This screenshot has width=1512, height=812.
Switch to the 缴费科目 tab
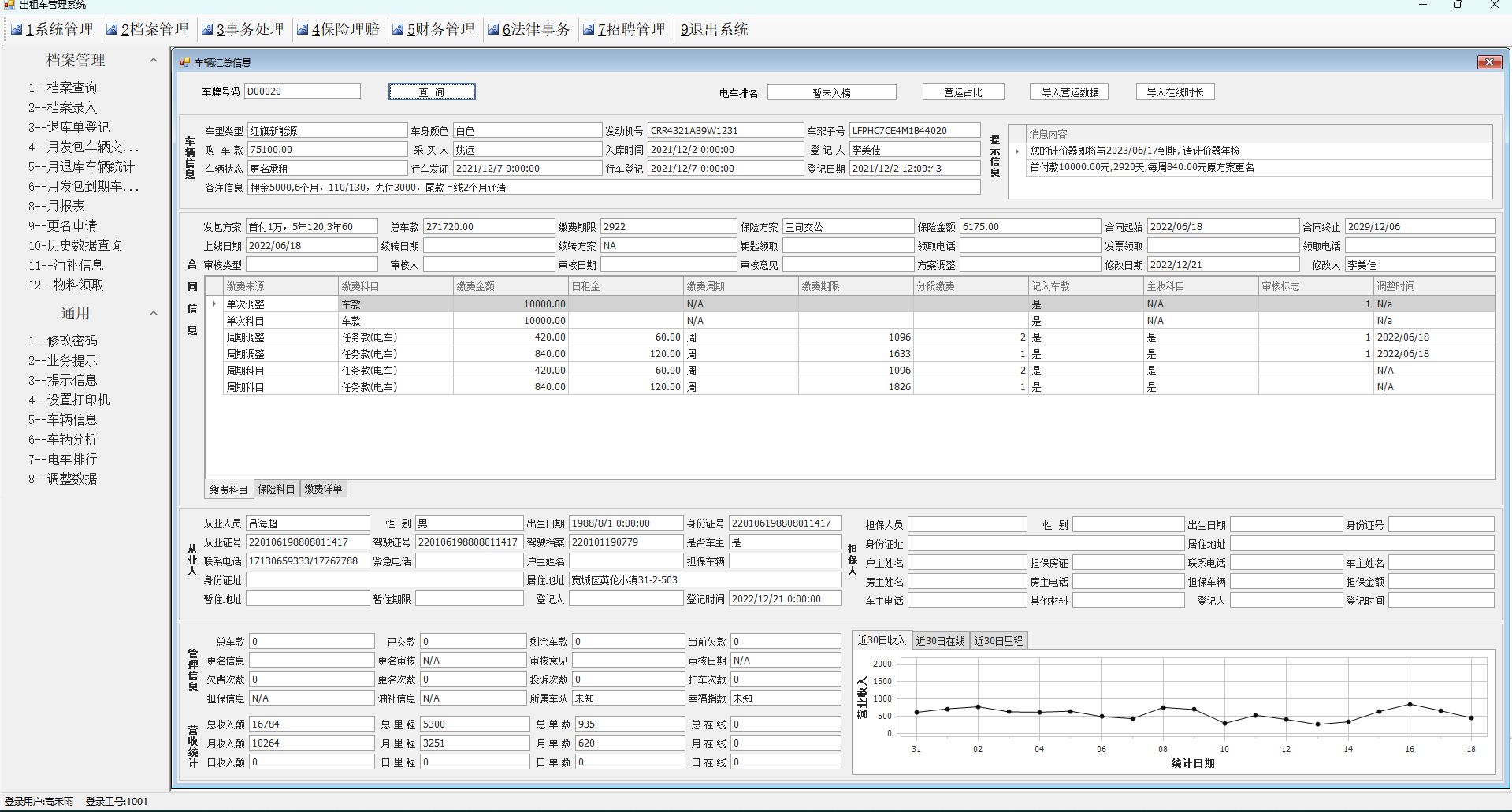[x=228, y=489]
